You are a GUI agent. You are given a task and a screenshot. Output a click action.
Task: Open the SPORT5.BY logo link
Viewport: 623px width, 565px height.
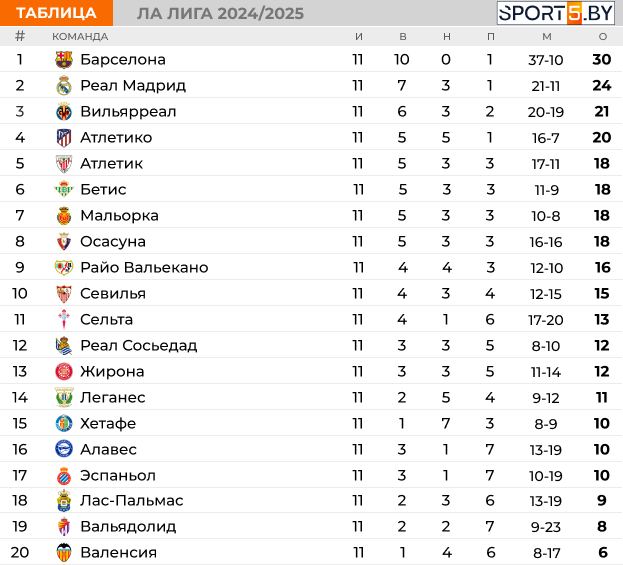point(556,13)
